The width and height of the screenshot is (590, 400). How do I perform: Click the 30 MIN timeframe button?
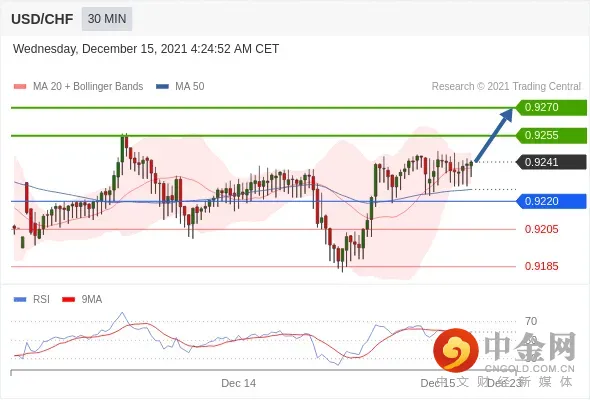click(x=107, y=19)
